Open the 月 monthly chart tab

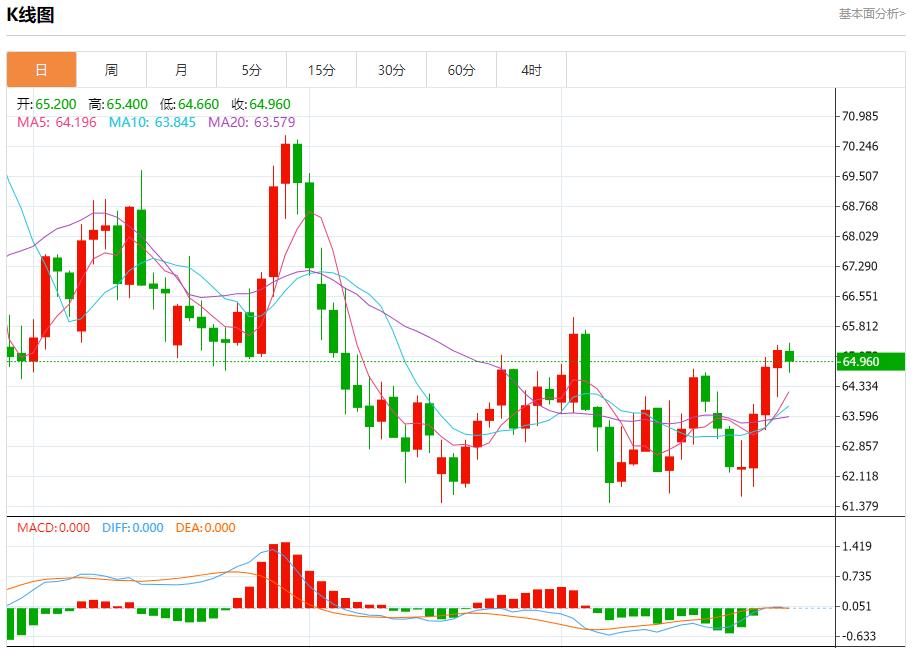pyautogui.click(x=181, y=70)
